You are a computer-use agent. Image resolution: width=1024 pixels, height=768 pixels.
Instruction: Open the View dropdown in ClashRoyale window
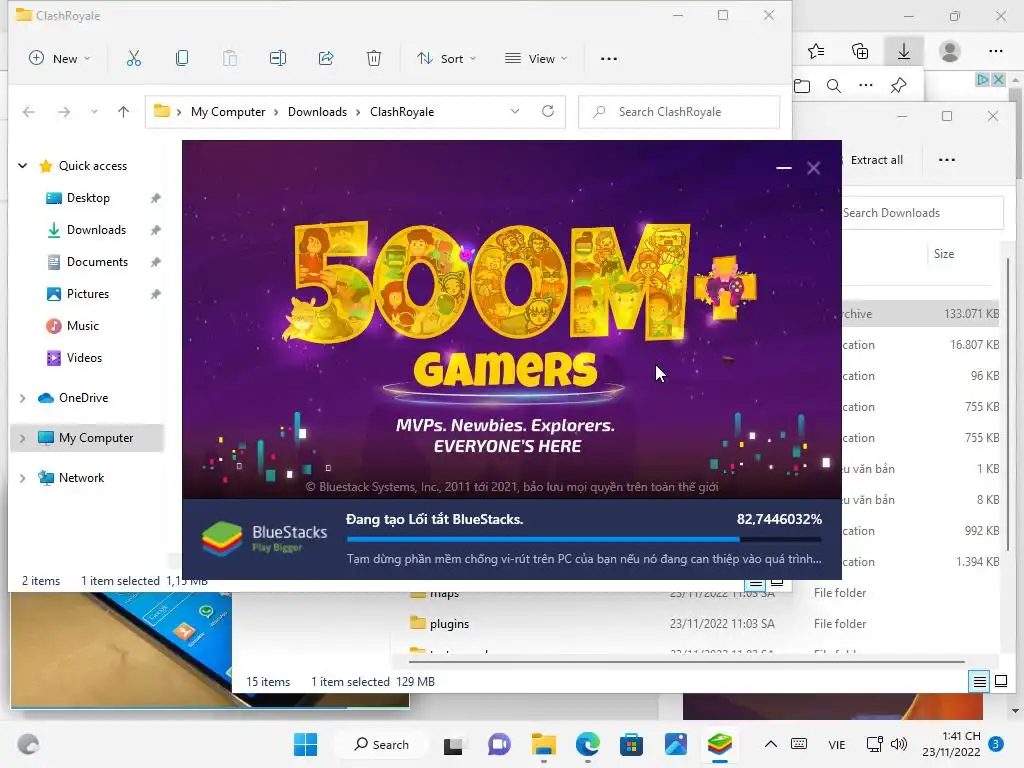(x=536, y=59)
